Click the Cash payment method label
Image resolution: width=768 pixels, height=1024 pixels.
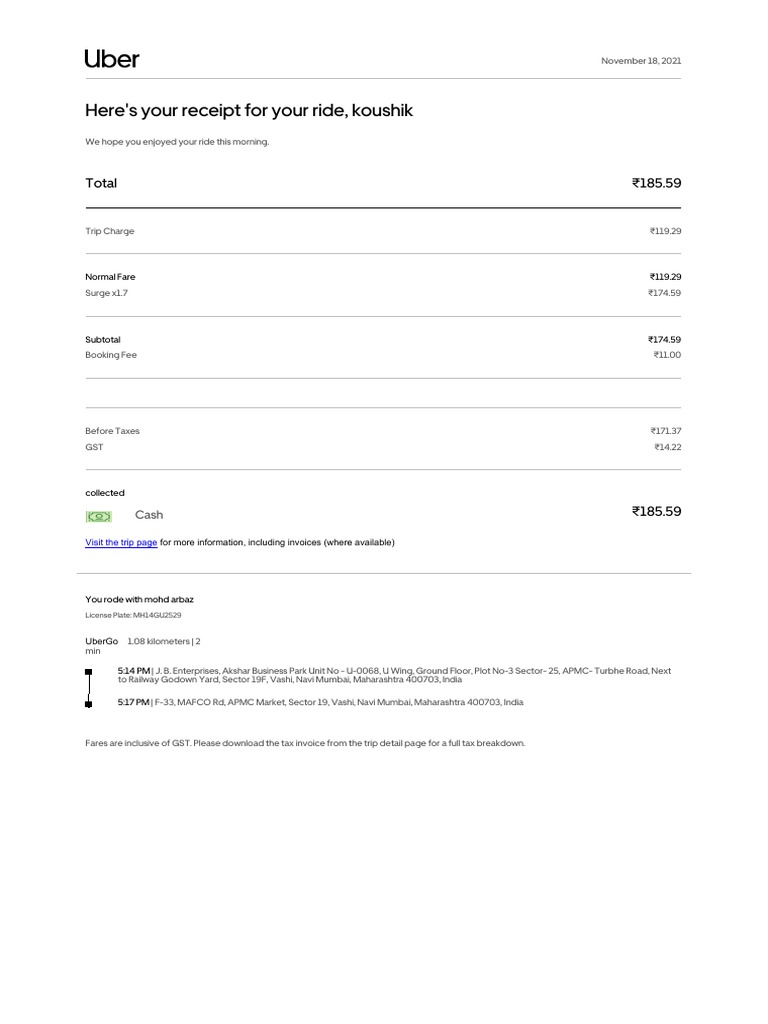point(149,515)
